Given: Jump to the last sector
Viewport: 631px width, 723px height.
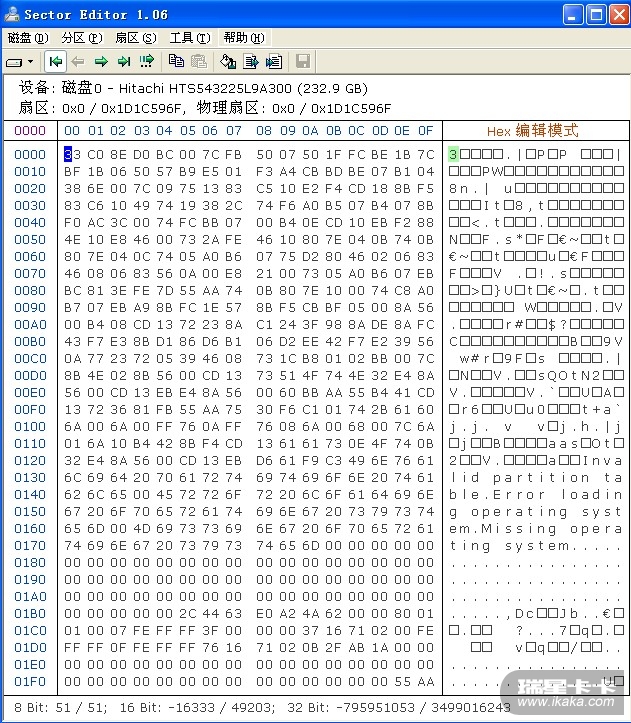Looking at the screenshot, I should click(124, 61).
